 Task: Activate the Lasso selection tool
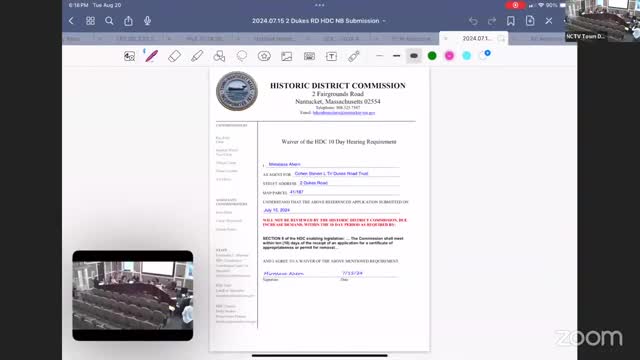point(242,56)
